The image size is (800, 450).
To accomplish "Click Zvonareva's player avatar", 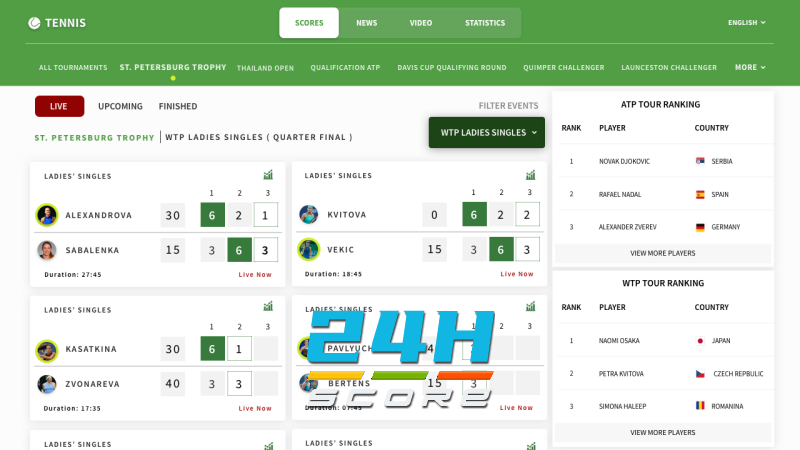I will pos(46,384).
